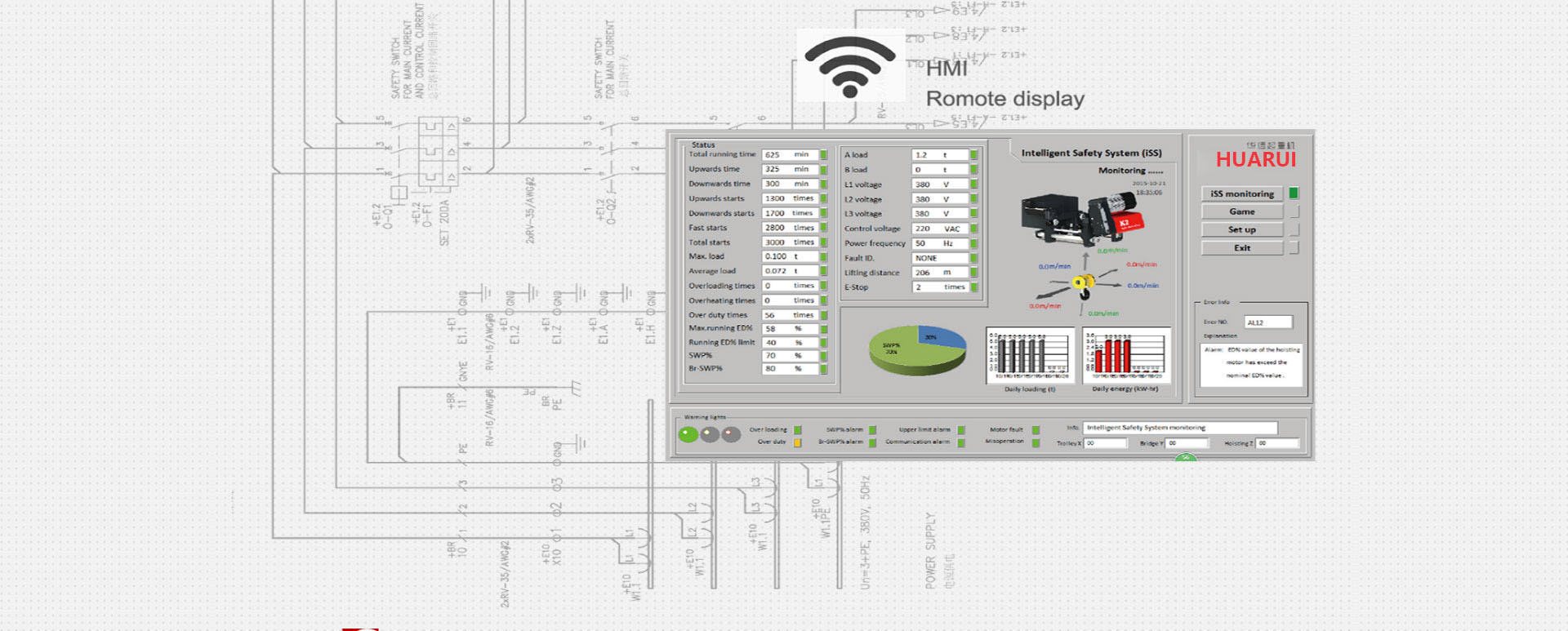Image resolution: width=1568 pixels, height=631 pixels.
Task: Click the Error NO. field showing AL12
Action: 1267,322
